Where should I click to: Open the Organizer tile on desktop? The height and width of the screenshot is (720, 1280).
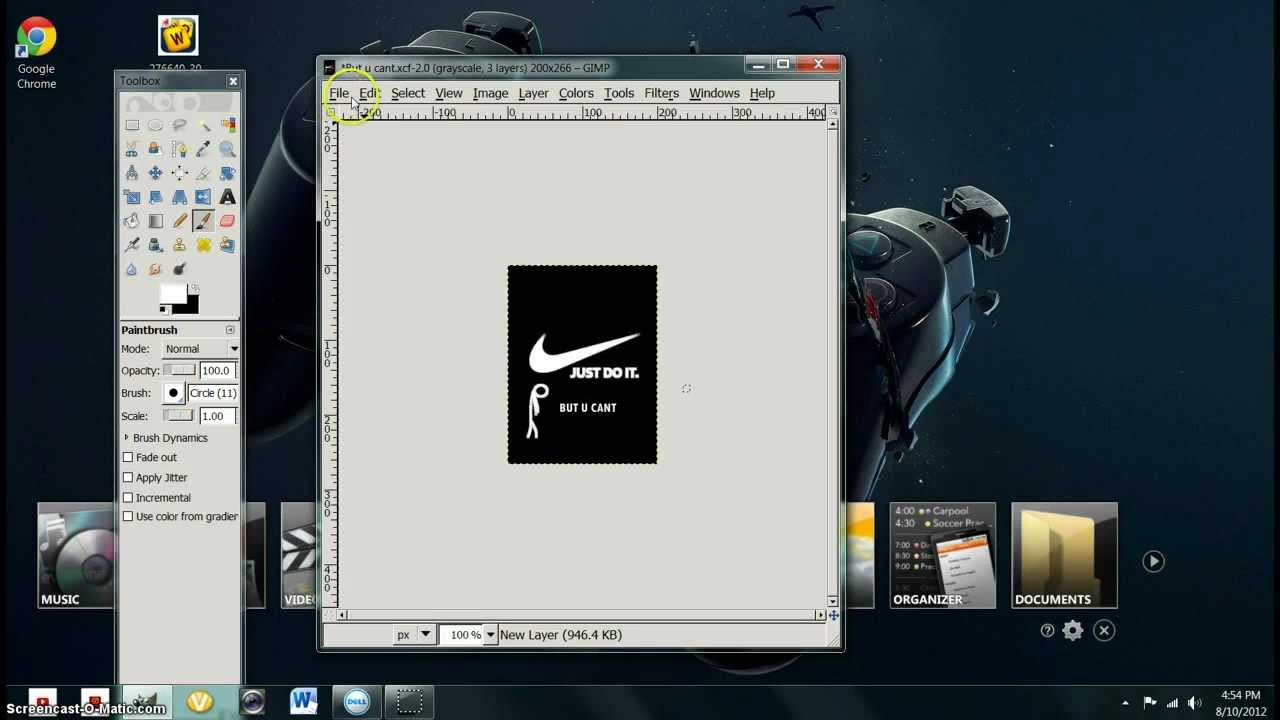click(942, 555)
